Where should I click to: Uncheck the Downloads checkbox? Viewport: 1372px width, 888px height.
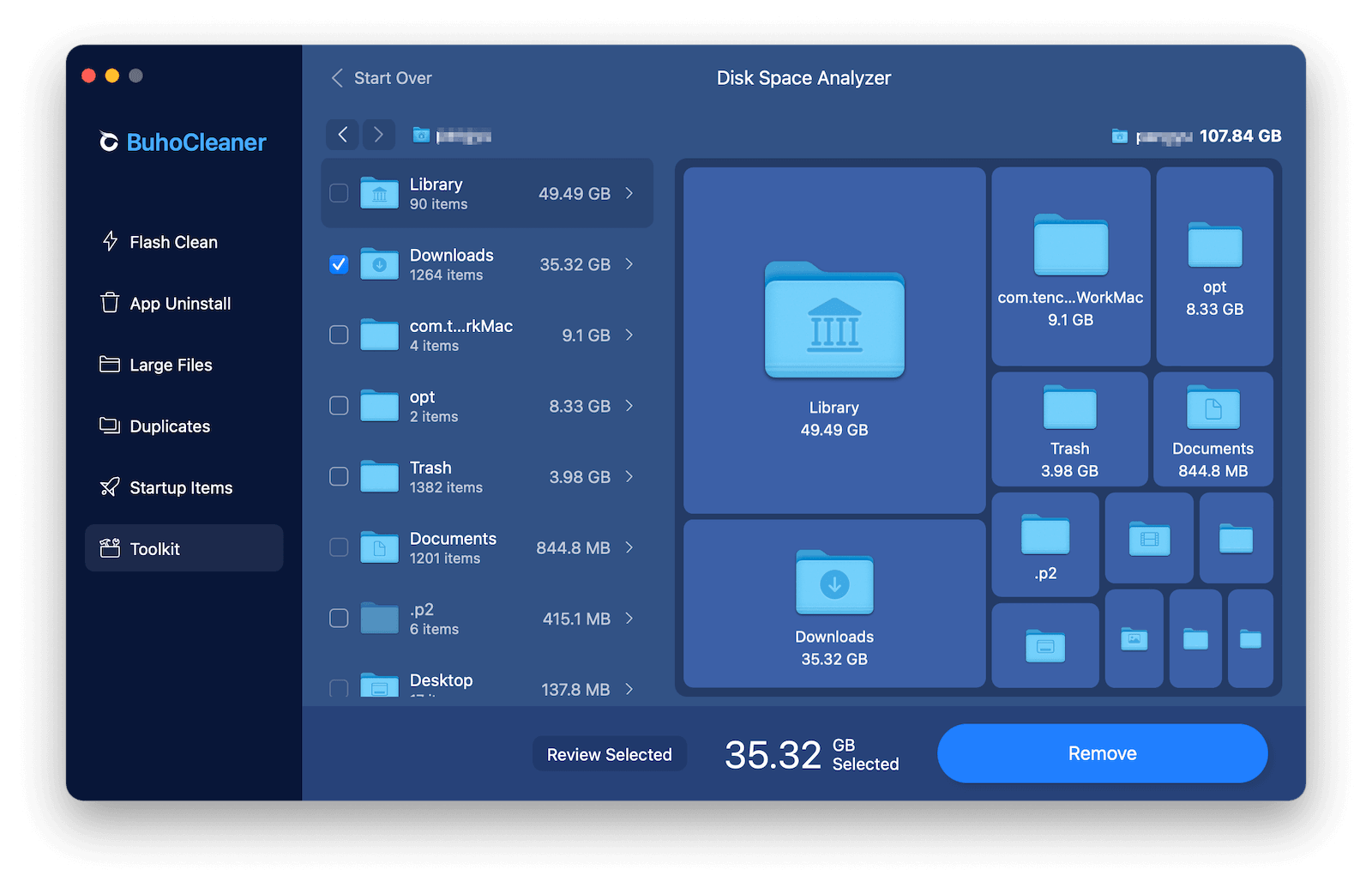coord(339,264)
